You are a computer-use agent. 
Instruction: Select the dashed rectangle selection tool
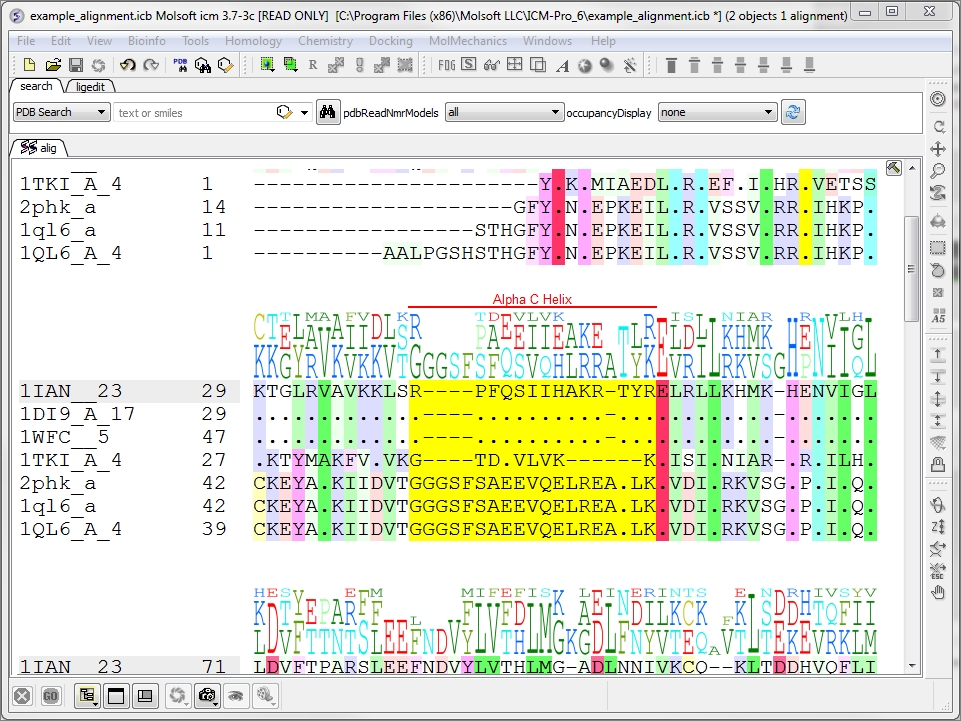point(938,248)
